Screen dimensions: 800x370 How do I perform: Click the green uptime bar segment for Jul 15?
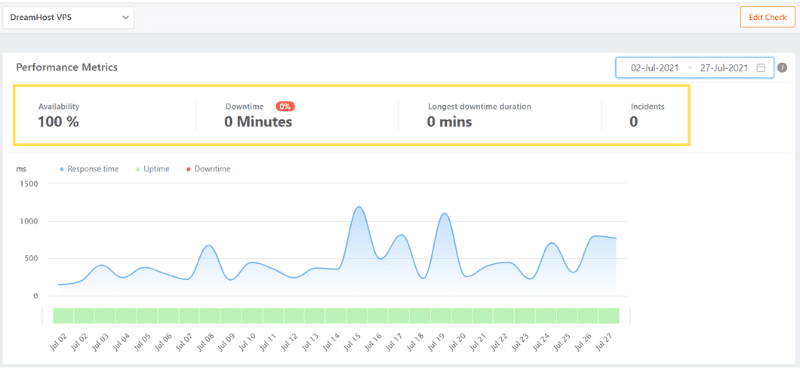(357, 315)
